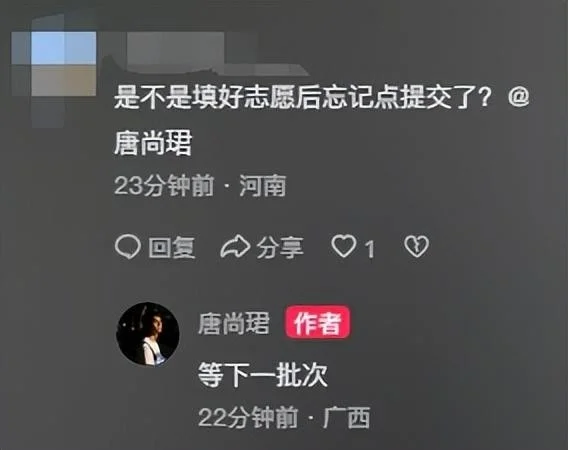Click the like count number 1
The width and height of the screenshot is (568, 450).
[x=370, y=249]
